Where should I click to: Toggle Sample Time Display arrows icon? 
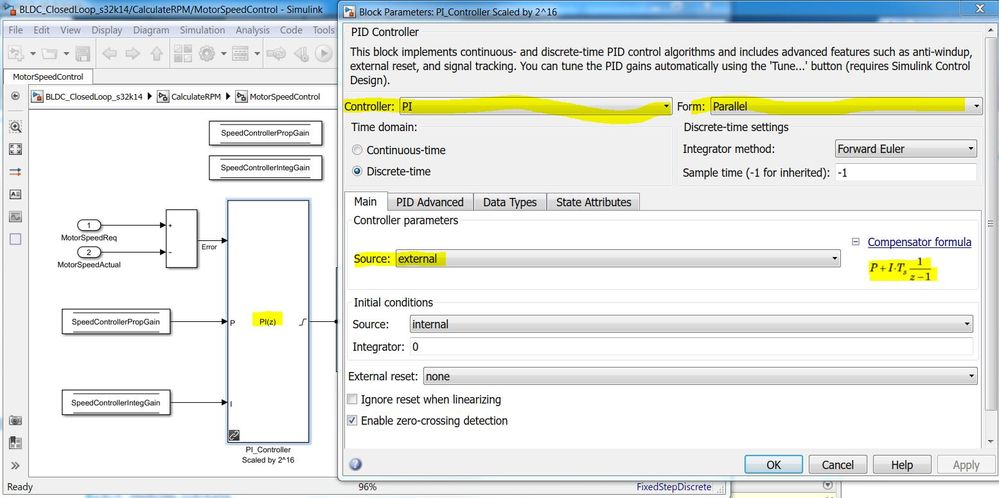15,171
